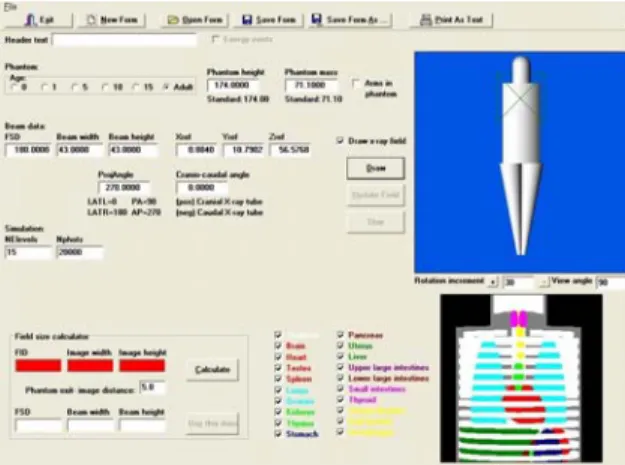Toggle the Draw x-ray field checkbox
The height and width of the screenshot is (465, 625).
(x=340, y=141)
